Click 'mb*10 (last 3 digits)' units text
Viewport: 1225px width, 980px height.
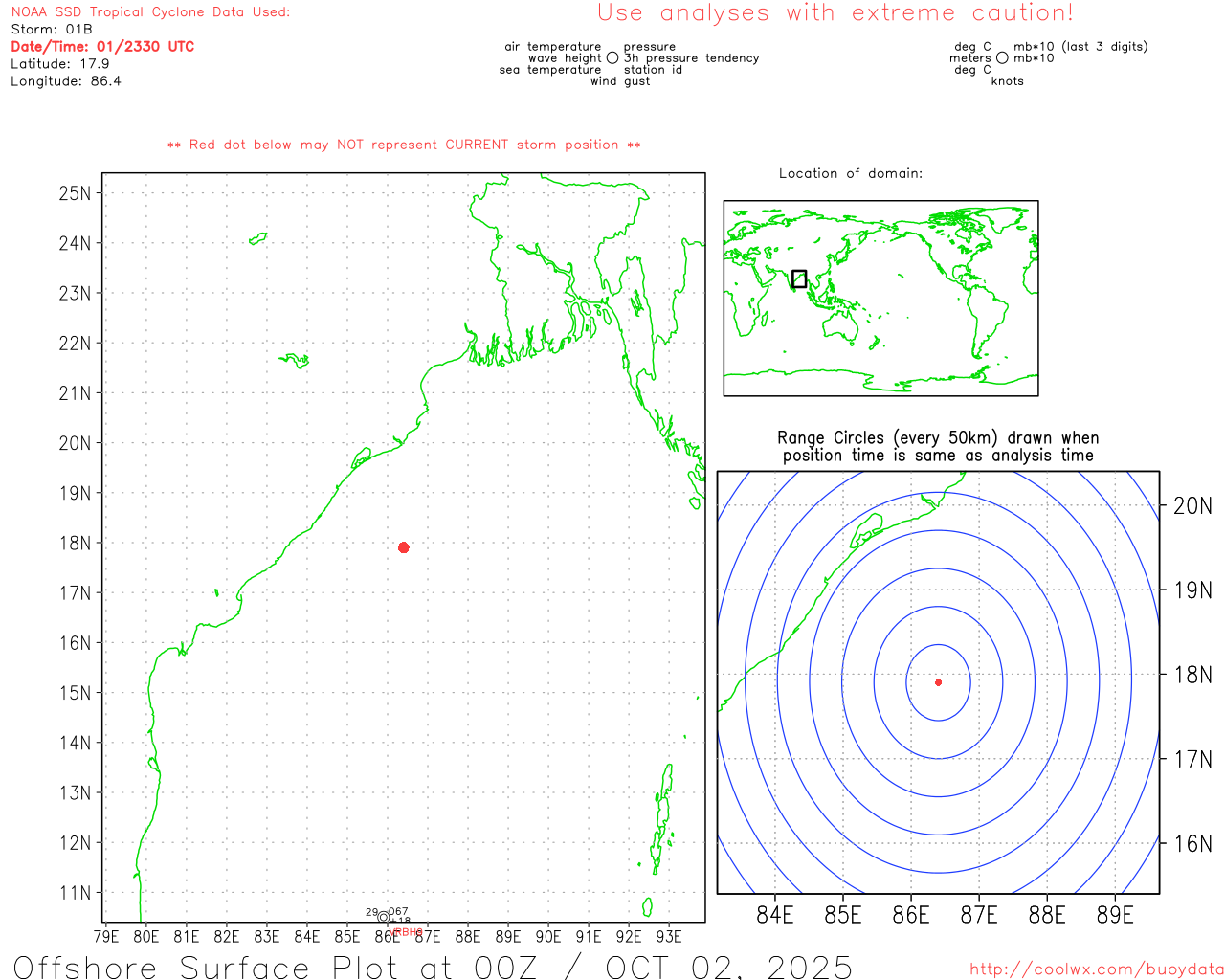[1080, 46]
